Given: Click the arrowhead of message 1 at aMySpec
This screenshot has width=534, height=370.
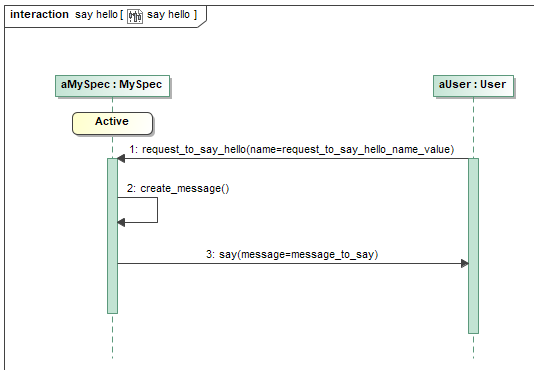Looking at the screenshot, I should 121,158.
